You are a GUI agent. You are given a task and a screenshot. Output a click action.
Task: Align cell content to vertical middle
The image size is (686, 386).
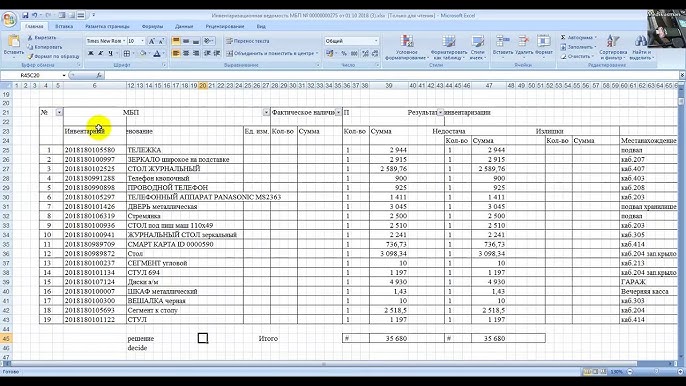pos(186,41)
